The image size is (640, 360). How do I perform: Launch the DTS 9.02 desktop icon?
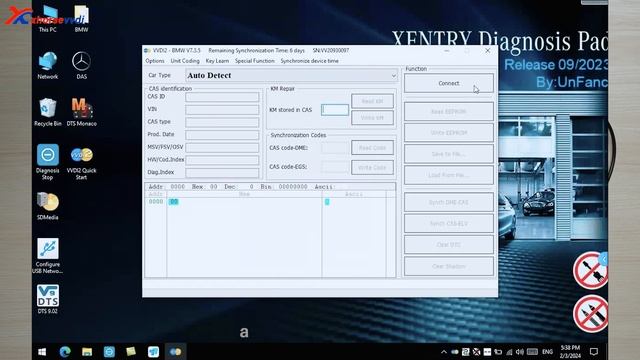tap(48, 299)
